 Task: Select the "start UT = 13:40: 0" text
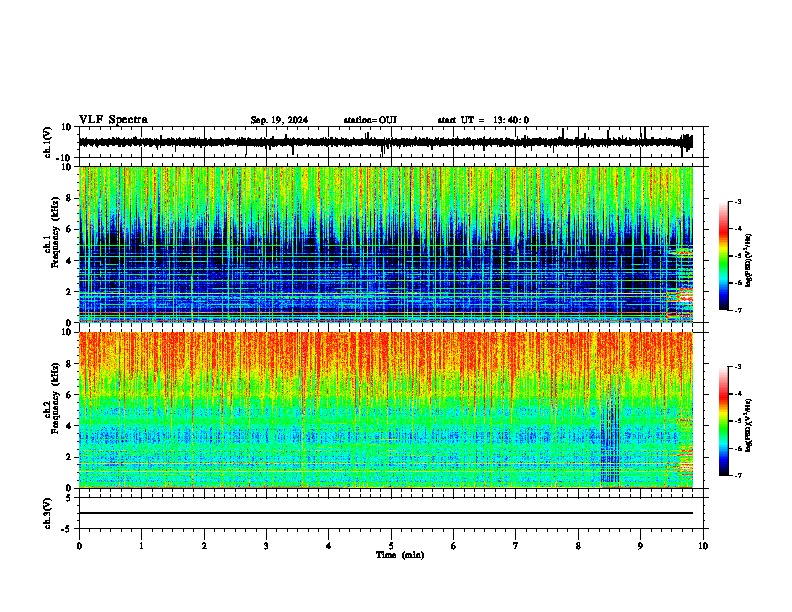click(483, 120)
